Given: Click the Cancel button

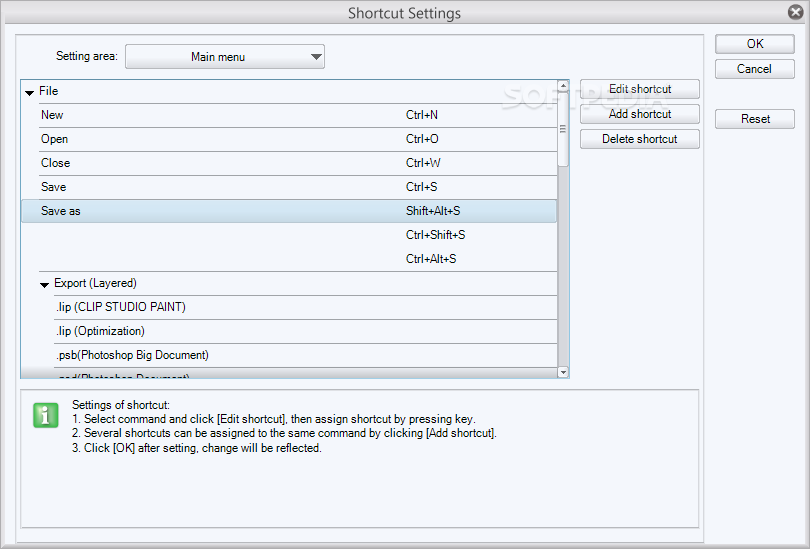Looking at the screenshot, I should [754, 69].
